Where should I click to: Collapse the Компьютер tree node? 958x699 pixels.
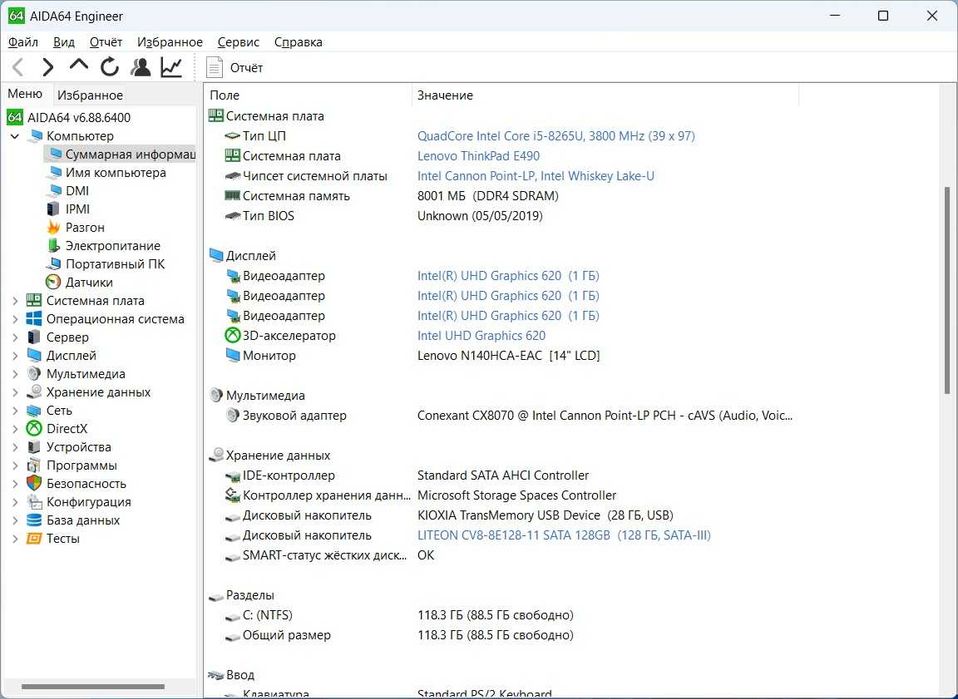pos(15,136)
